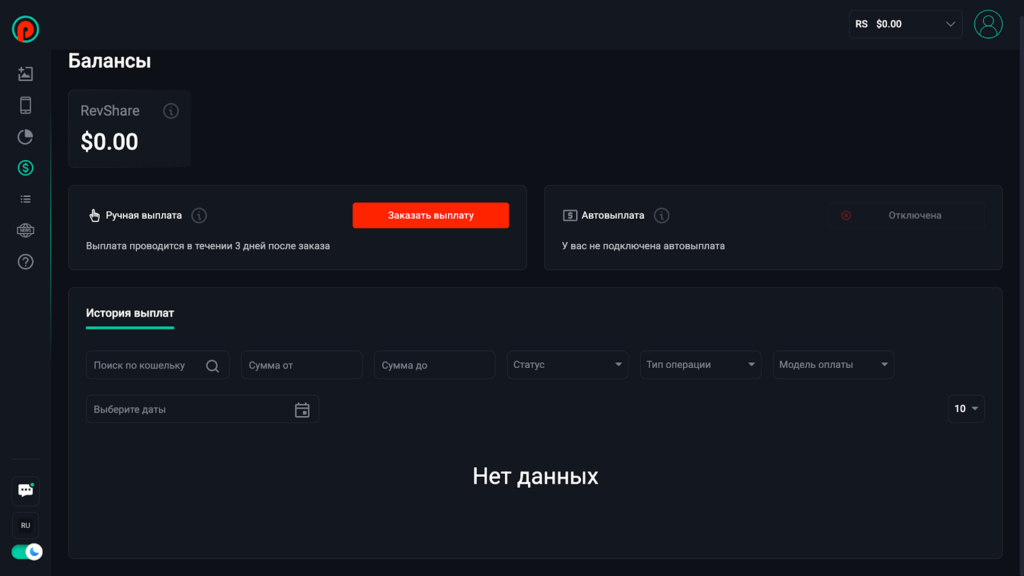Screen dimensions: 1024x576
Task: Open the pie chart statistics icon
Action: [25, 136]
